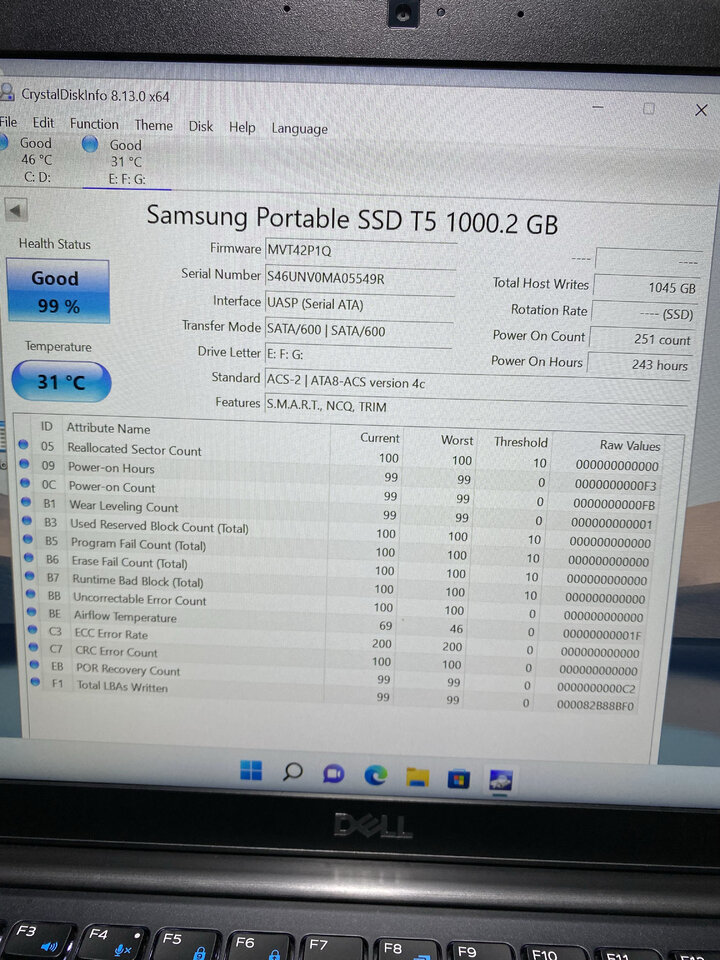Image resolution: width=720 pixels, height=960 pixels.
Task: Open Windows Start menu icon
Action: 251,770
